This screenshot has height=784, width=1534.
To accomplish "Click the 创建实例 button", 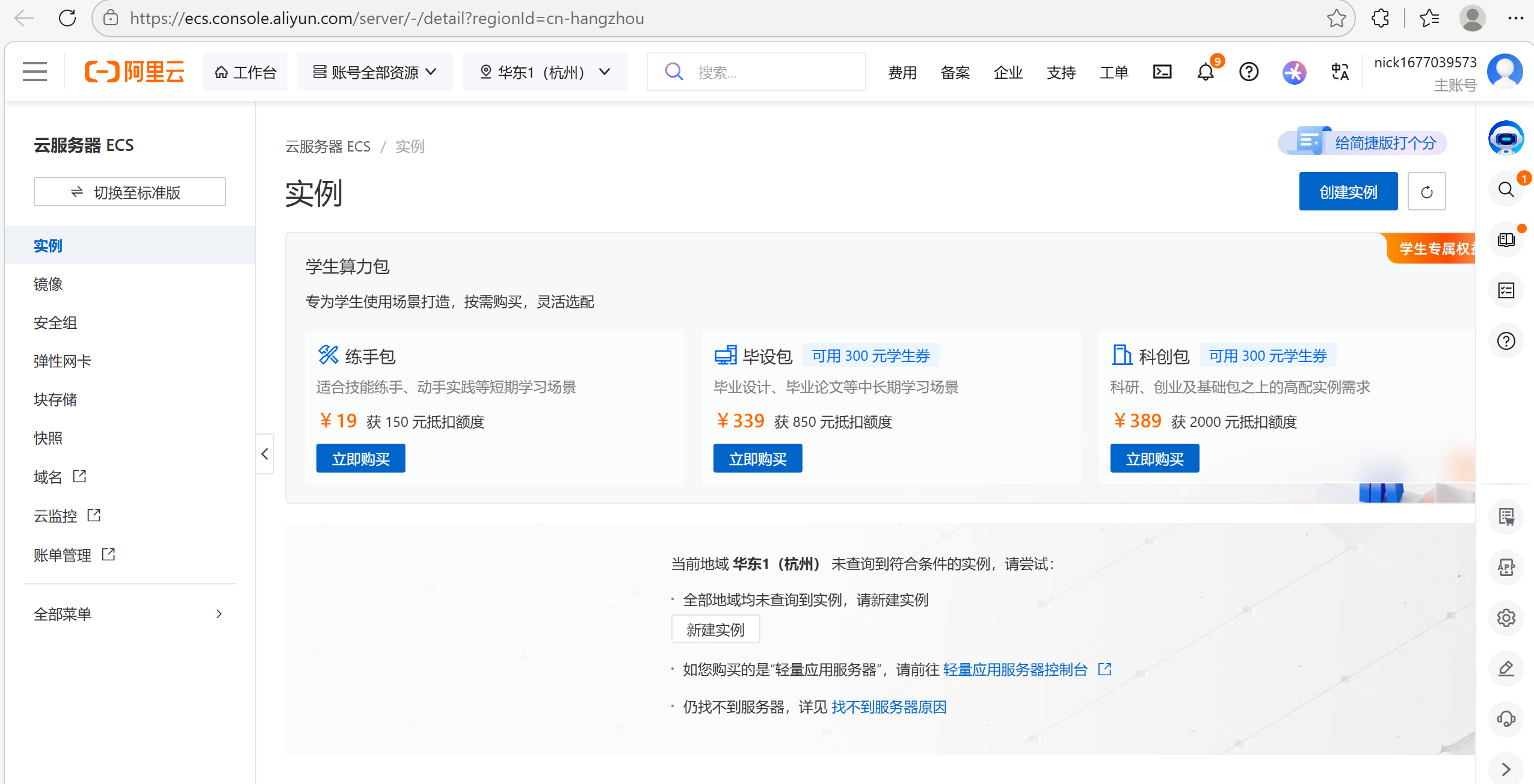I will 1348,192.
